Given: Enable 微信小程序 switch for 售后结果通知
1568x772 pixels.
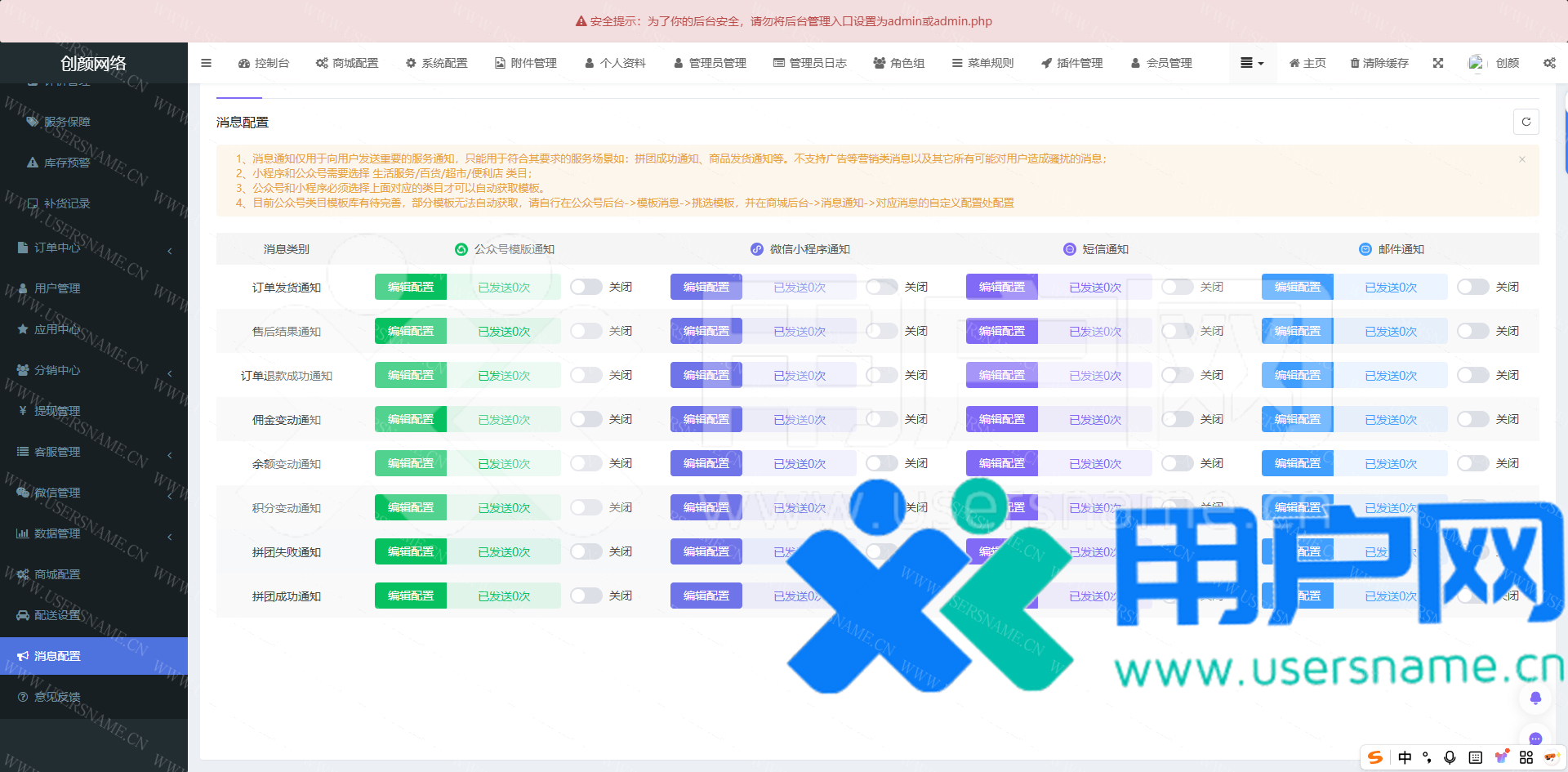Looking at the screenshot, I should (x=881, y=331).
